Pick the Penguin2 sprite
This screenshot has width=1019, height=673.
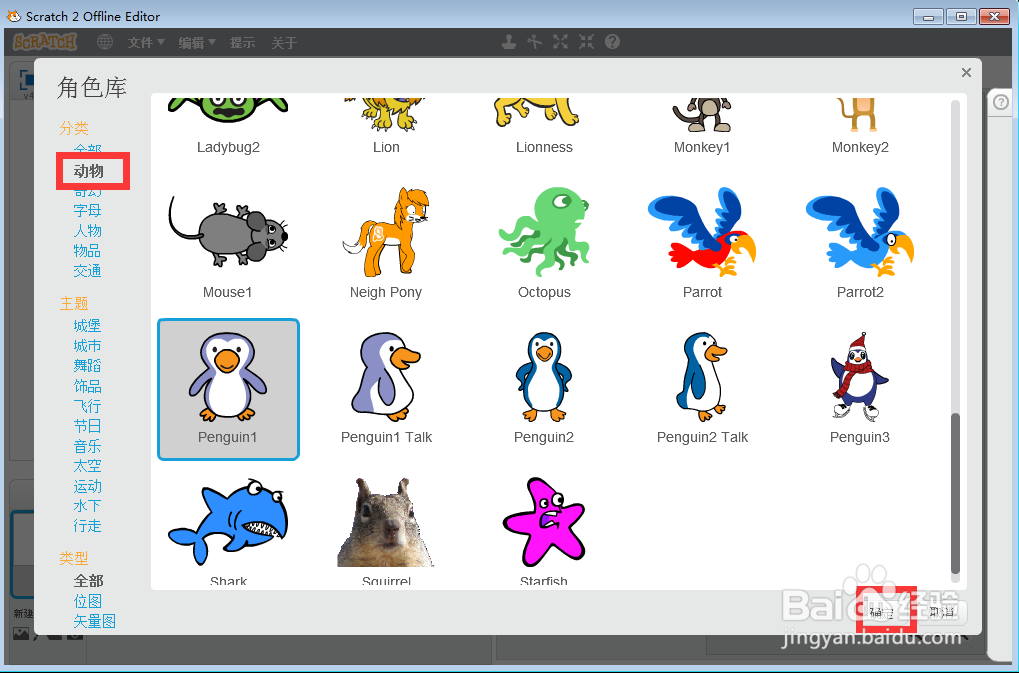pos(544,389)
